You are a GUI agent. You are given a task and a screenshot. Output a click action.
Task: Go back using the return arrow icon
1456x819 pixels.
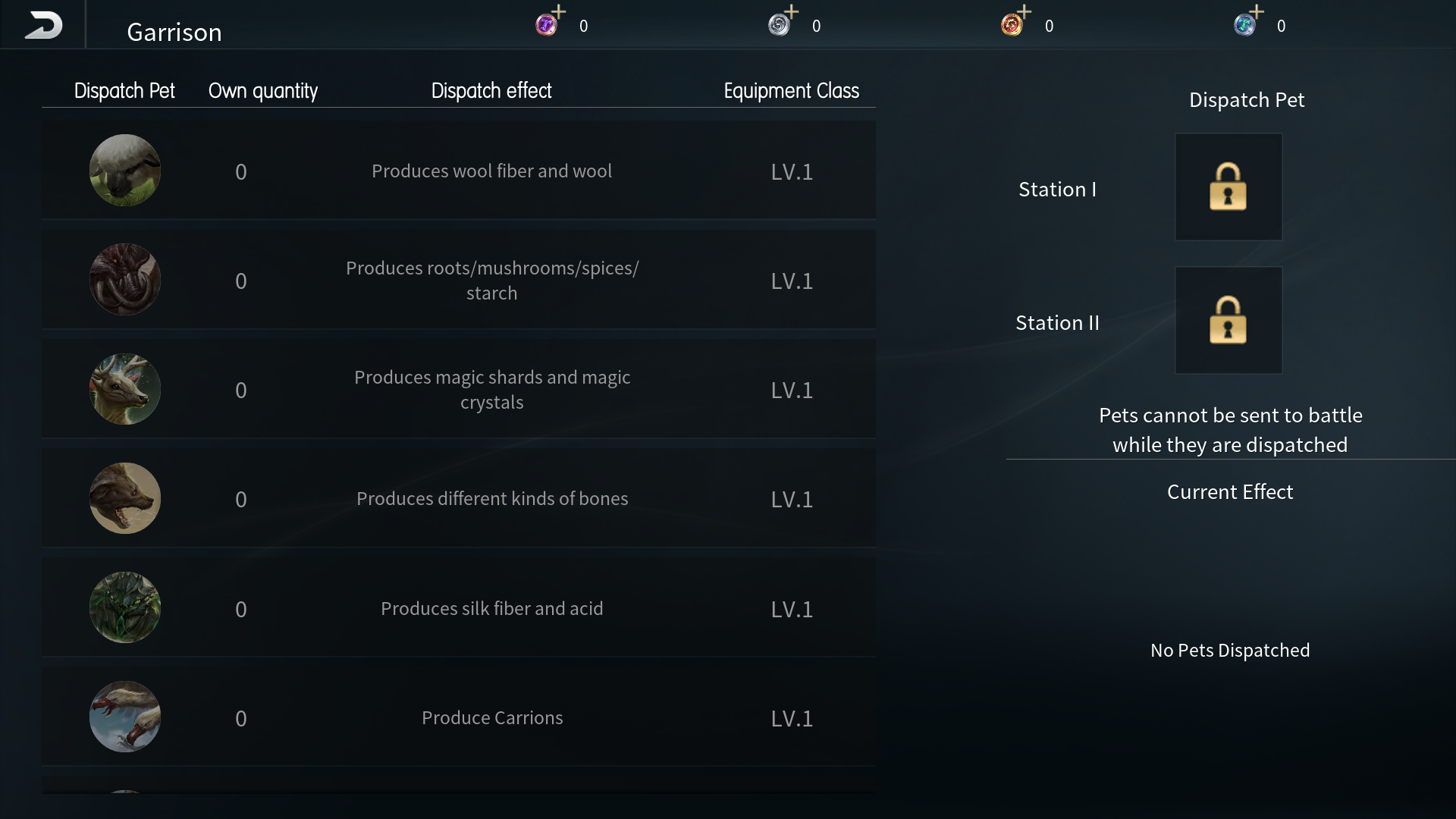(43, 25)
